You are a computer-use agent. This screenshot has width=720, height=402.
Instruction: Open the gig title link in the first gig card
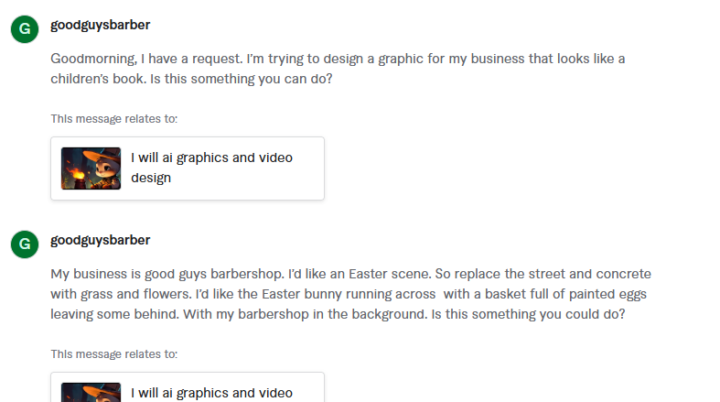coord(212,168)
